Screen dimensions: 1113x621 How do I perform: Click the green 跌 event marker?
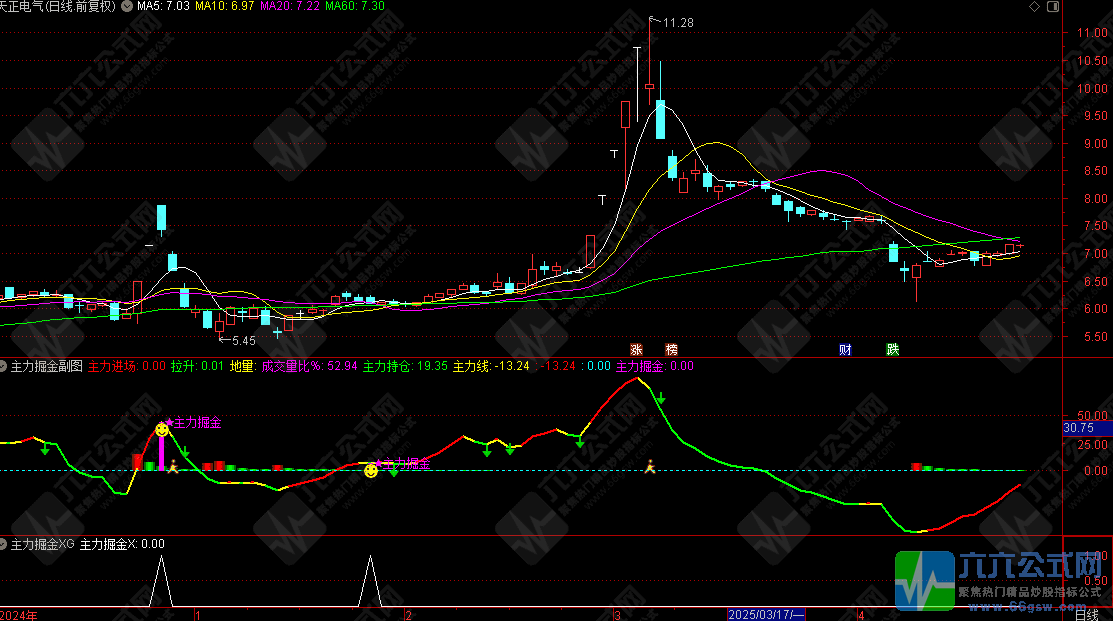pos(892,350)
